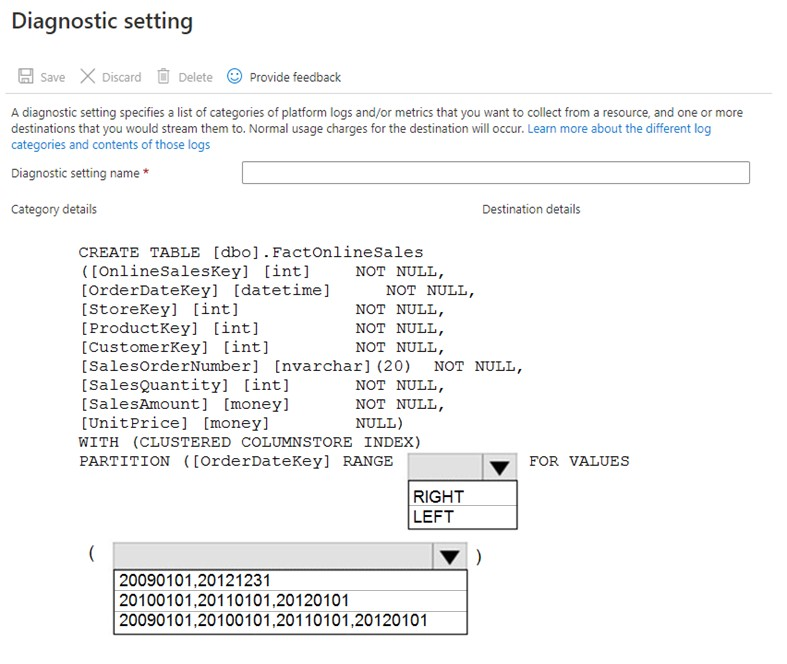Click the Provide feedback smiley icon
This screenshot has width=787, height=664.
point(234,76)
